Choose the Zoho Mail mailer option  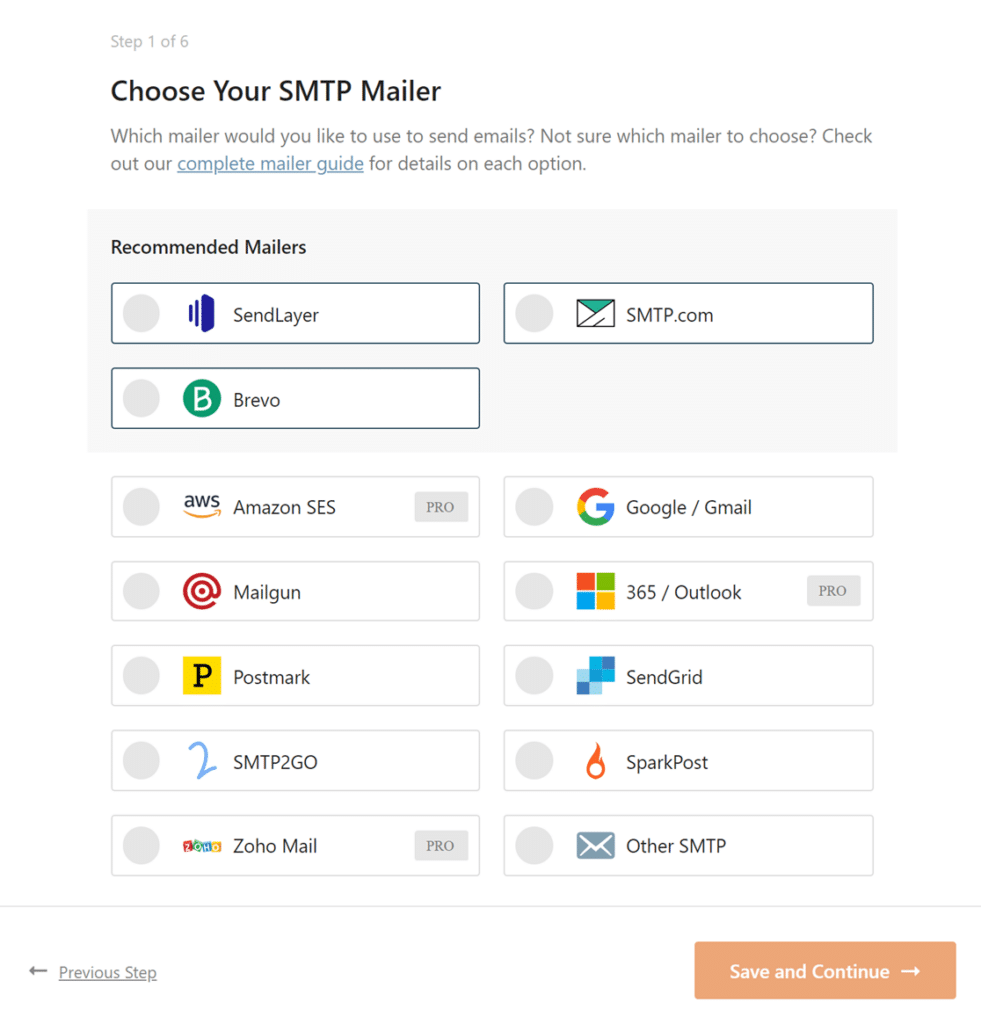click(x=141, y=845)
